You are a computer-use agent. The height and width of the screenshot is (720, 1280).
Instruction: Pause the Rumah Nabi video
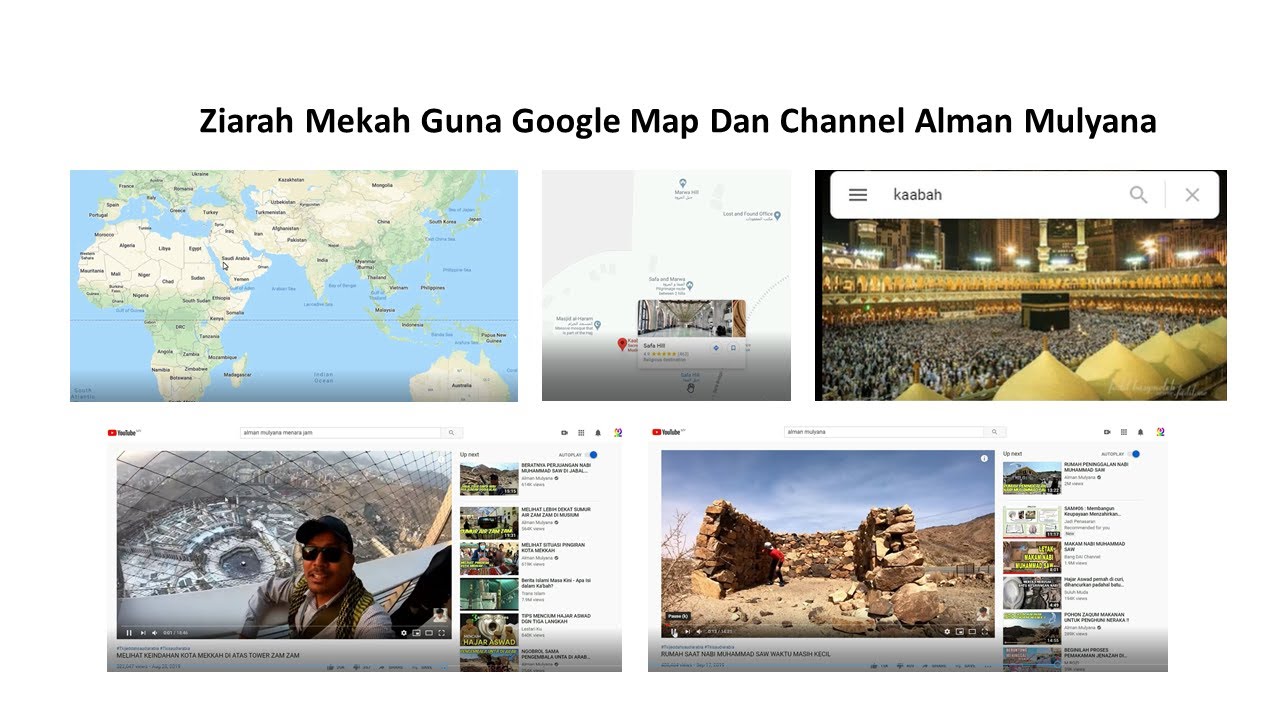pos(674,632)
